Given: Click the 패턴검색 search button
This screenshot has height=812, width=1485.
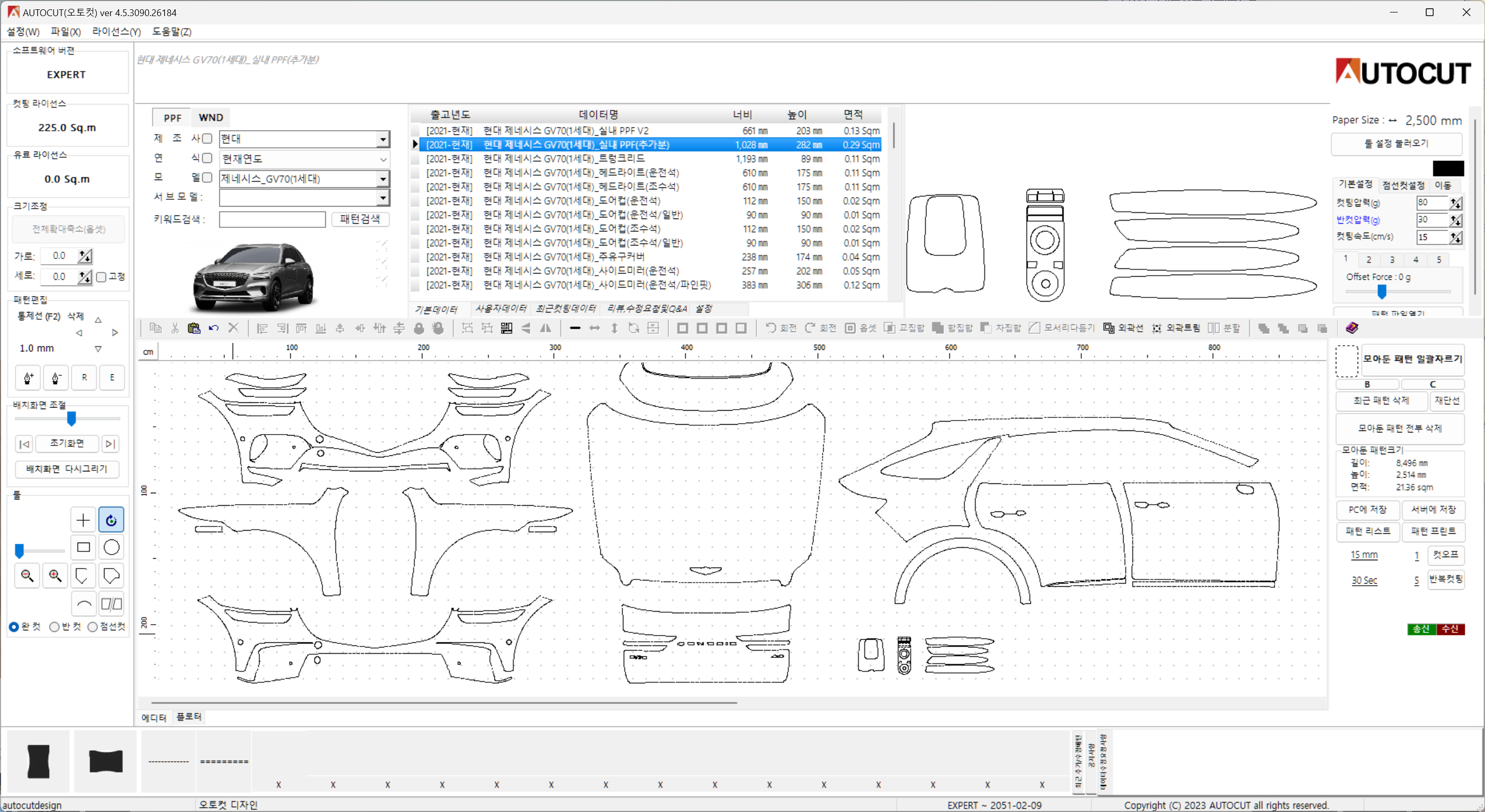Looking at the screenshot, I should point(360,219).
